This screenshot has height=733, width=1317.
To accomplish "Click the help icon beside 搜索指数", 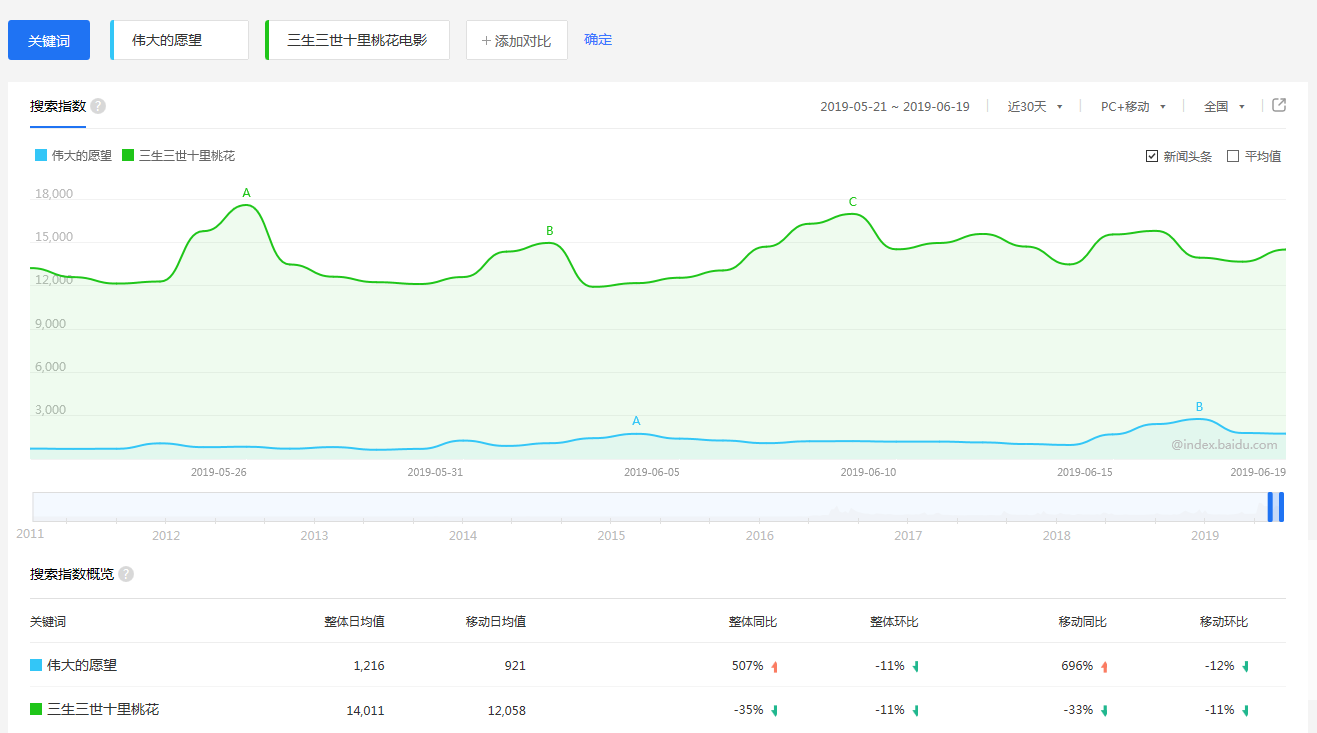I will pos(98,107).
